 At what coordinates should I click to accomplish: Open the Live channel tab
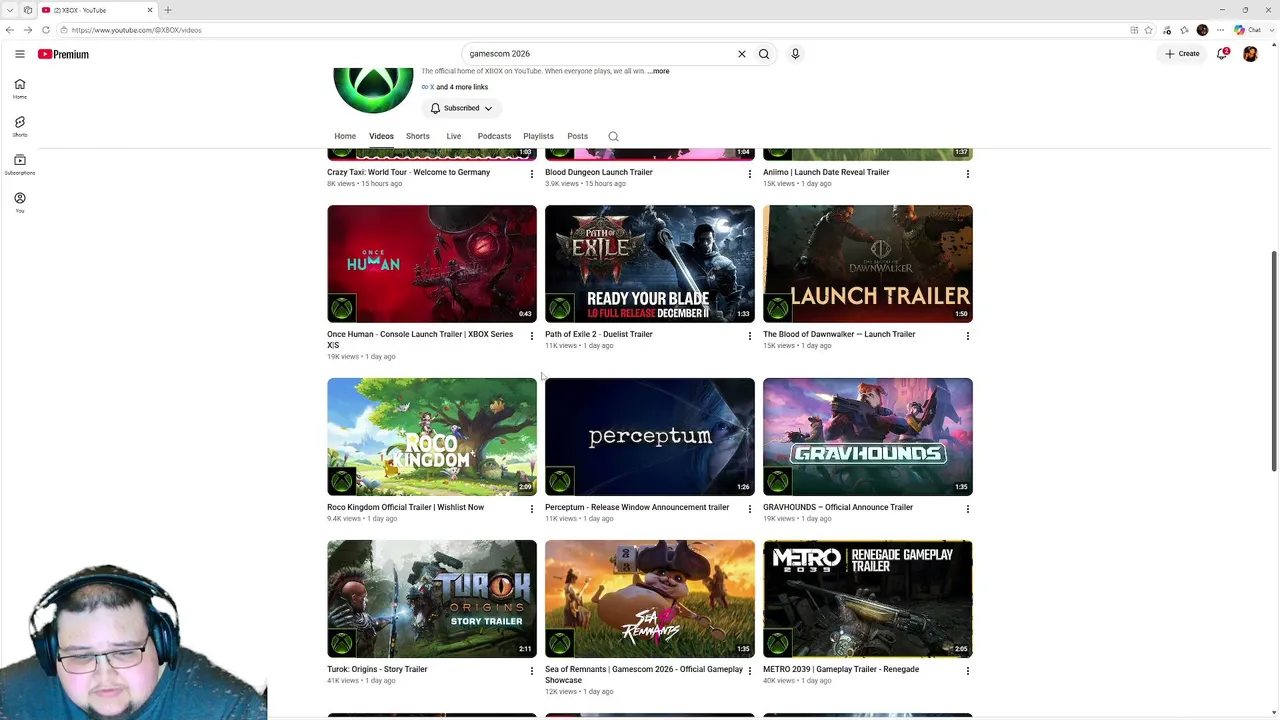pos(454,136)
